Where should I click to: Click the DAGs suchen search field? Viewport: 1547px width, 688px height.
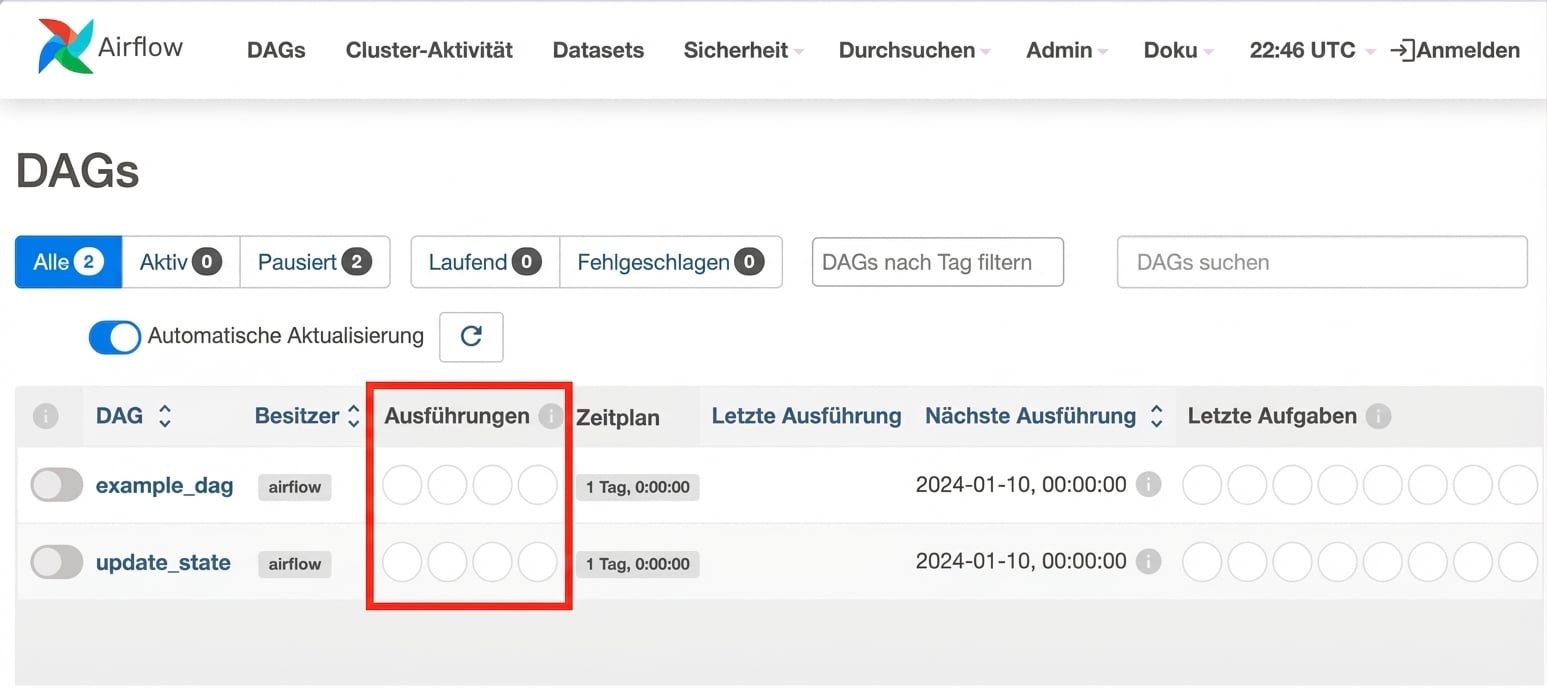1322,262
